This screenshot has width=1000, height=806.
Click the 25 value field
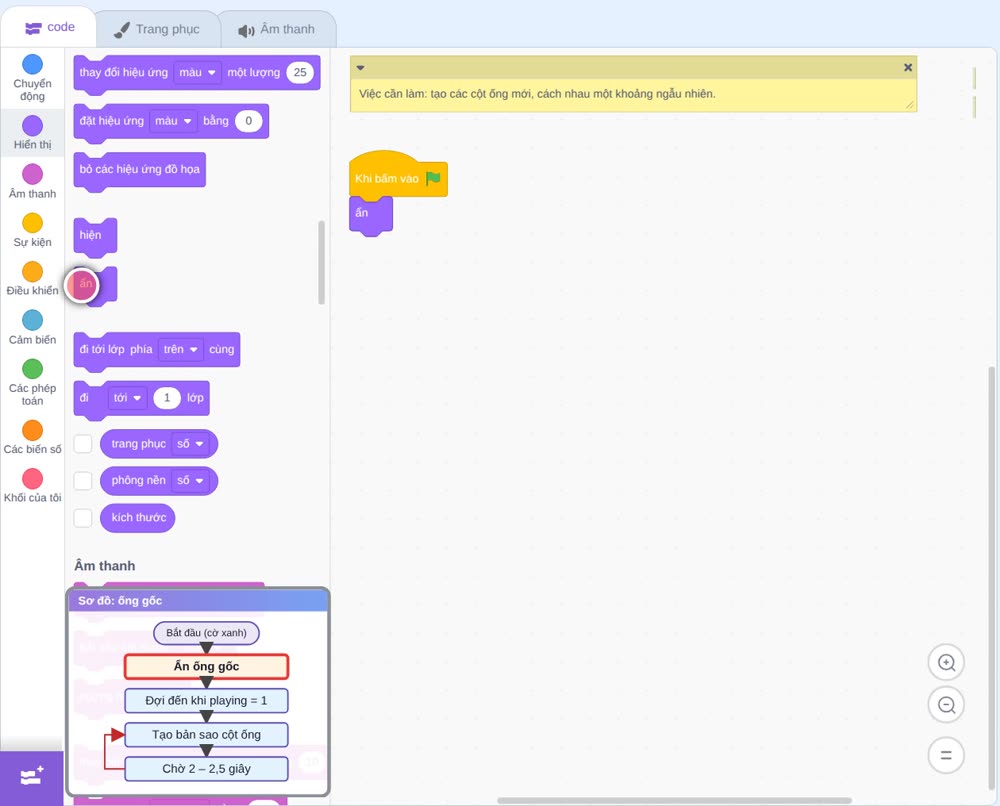tap(300, 73)
